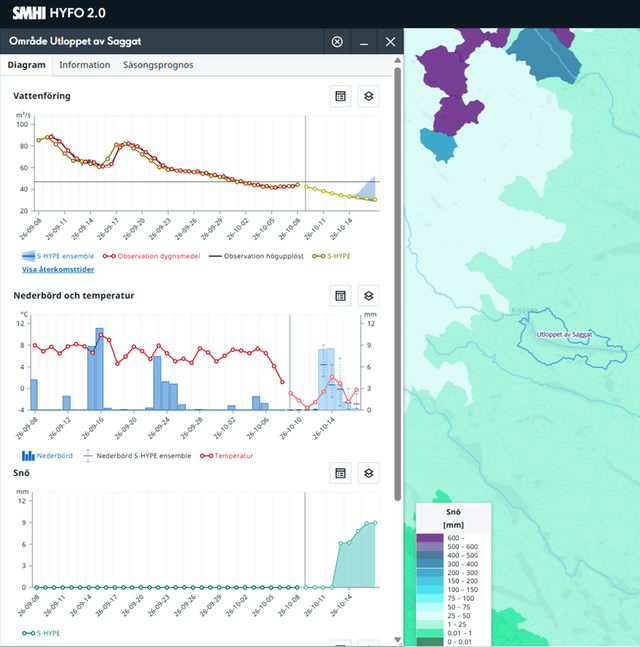Screen dimensions: 640x647
Task: Click the scrollbar down arrow
Action: (397, 640)
